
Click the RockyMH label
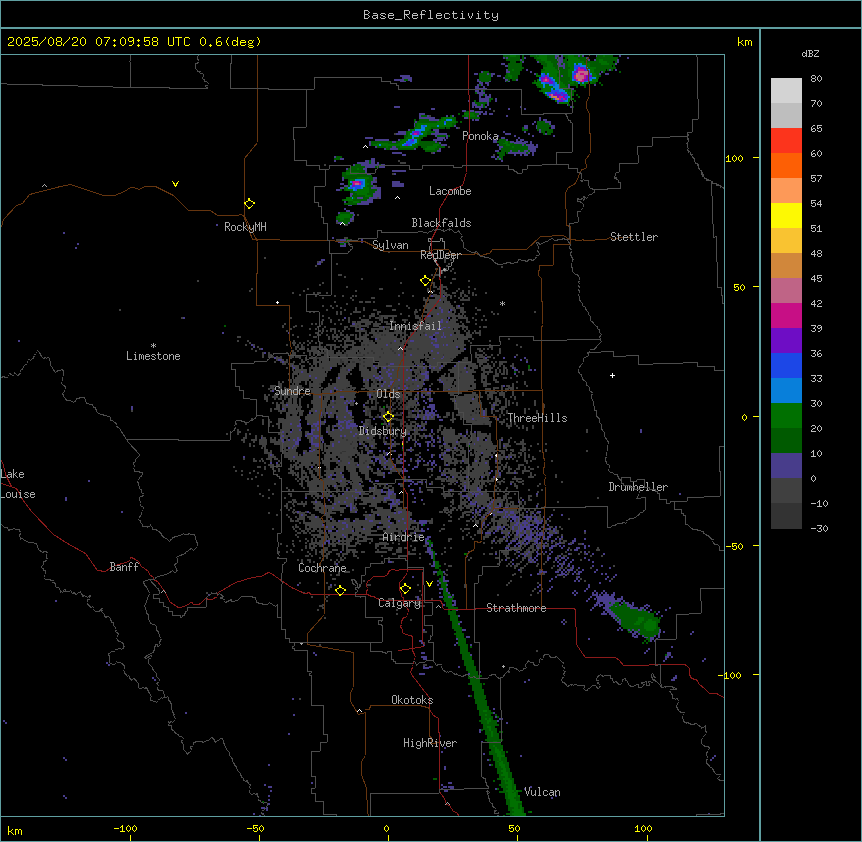(245, 227)
